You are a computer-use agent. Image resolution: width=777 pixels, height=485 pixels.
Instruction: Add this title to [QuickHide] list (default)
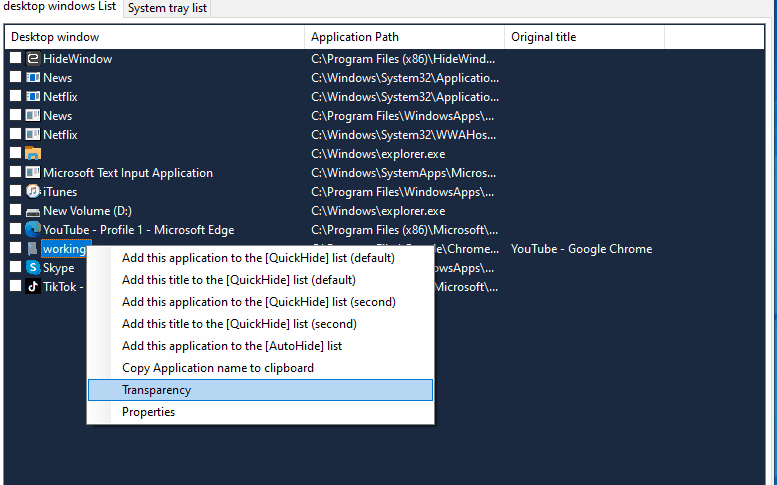tap(260, 280)
